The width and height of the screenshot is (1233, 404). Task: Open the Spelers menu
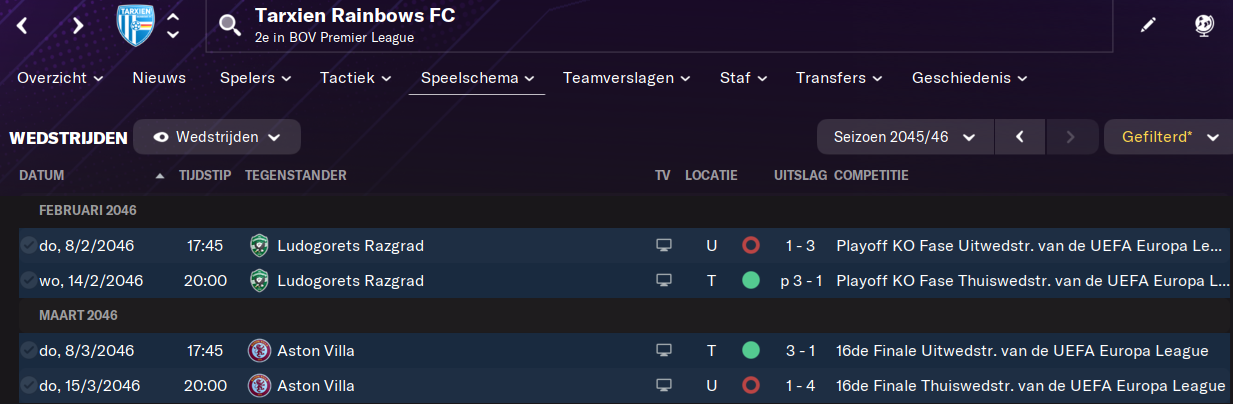coord(255,78)
